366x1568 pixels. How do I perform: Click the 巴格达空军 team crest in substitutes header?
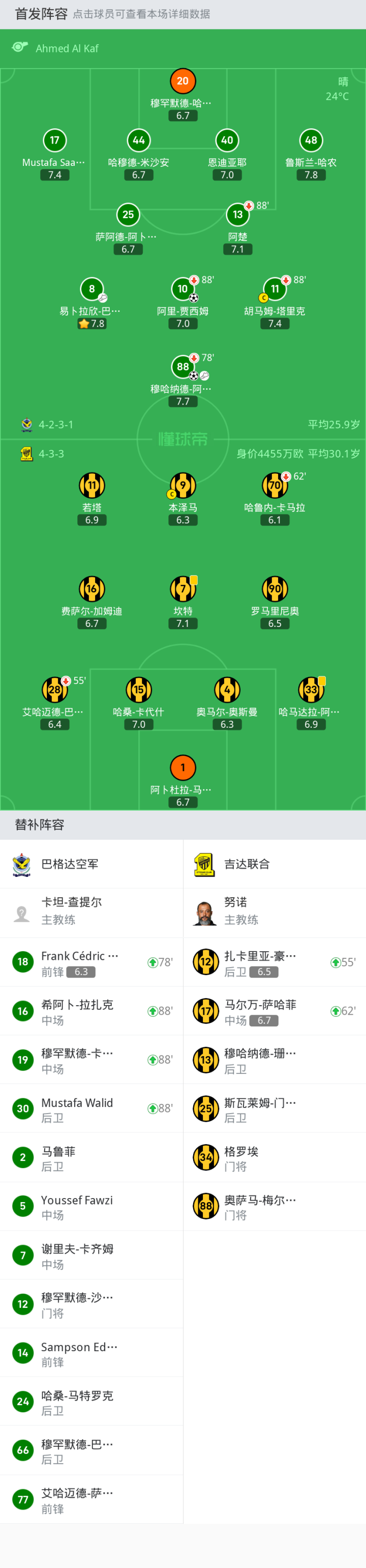[x=22, y=864]
